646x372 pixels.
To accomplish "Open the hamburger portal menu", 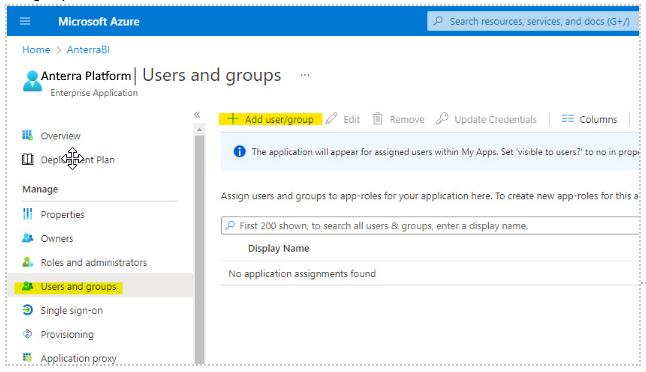I will pyautogui.click(x=25, y=21).
